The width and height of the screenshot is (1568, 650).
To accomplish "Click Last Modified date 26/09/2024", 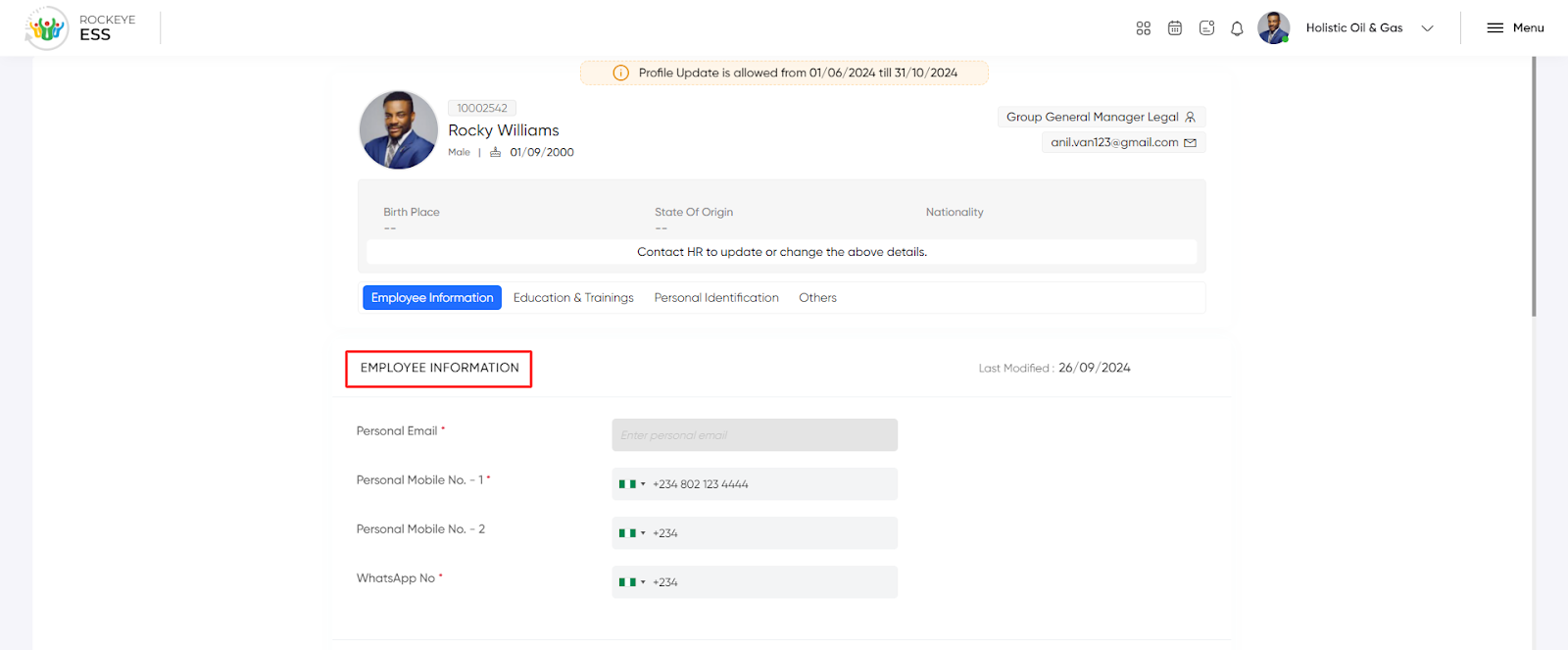I will click(x=1094, y=368).
